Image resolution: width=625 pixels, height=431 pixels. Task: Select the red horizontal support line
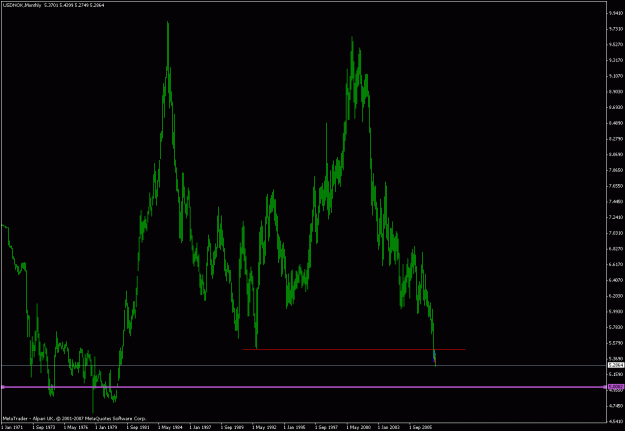click(x=354, y=350)
